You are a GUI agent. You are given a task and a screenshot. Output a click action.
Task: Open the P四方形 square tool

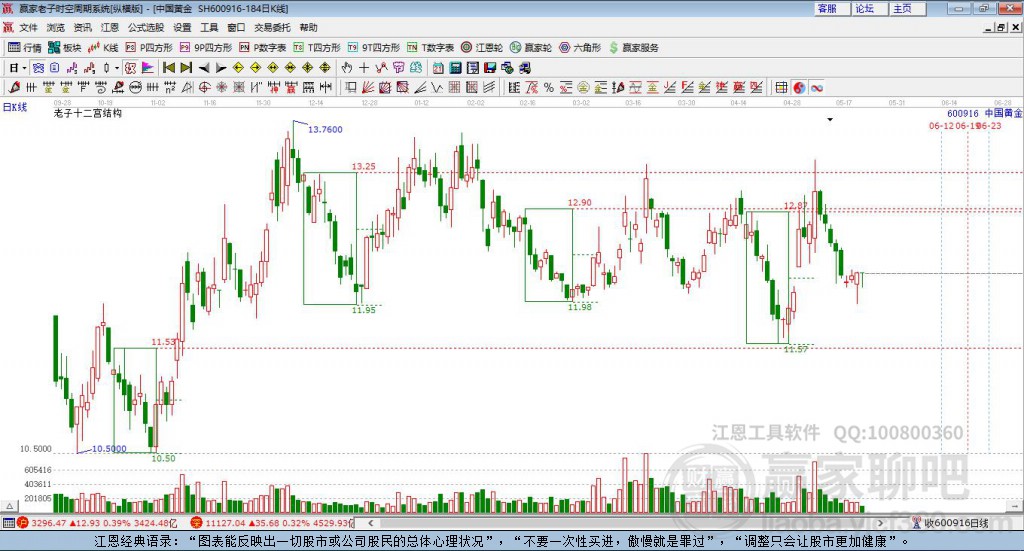click(x=149, y=48)
